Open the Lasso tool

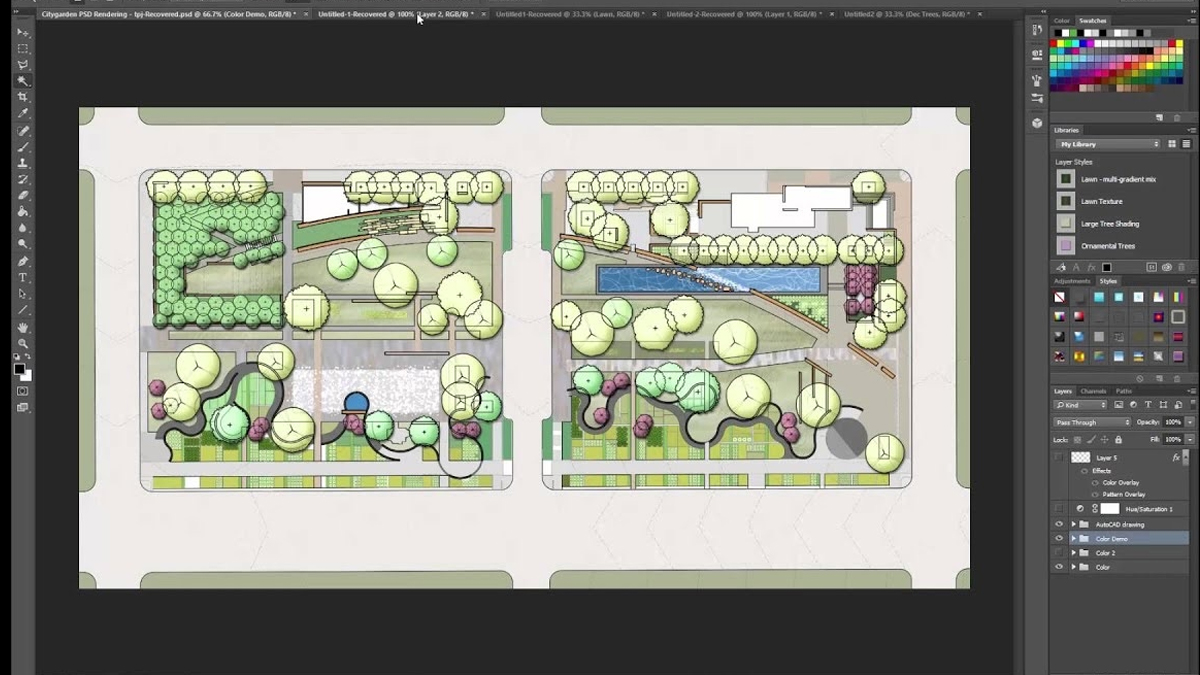tap(22, 66)
